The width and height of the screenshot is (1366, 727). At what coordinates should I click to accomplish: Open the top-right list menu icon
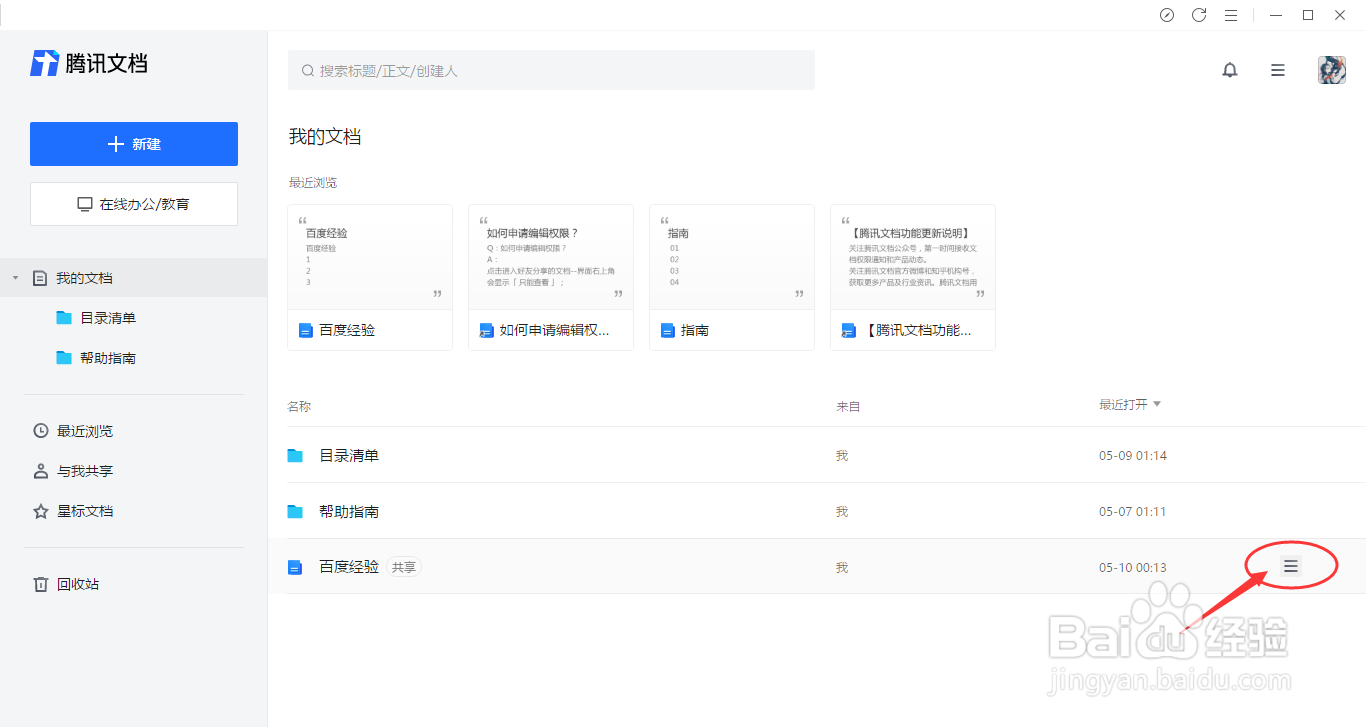tap(1277, 69)
